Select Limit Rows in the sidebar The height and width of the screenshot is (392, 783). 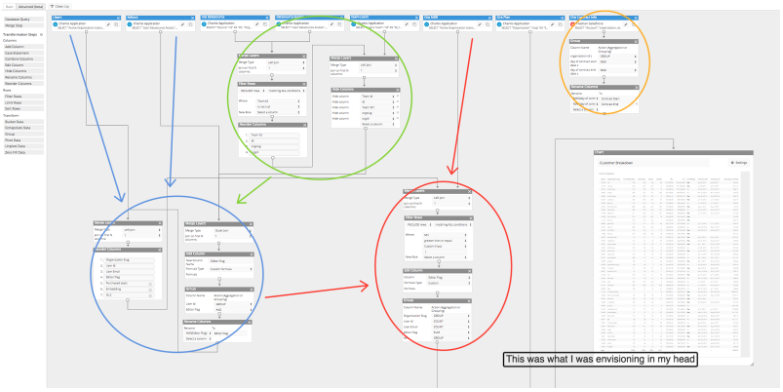(23, 102)
